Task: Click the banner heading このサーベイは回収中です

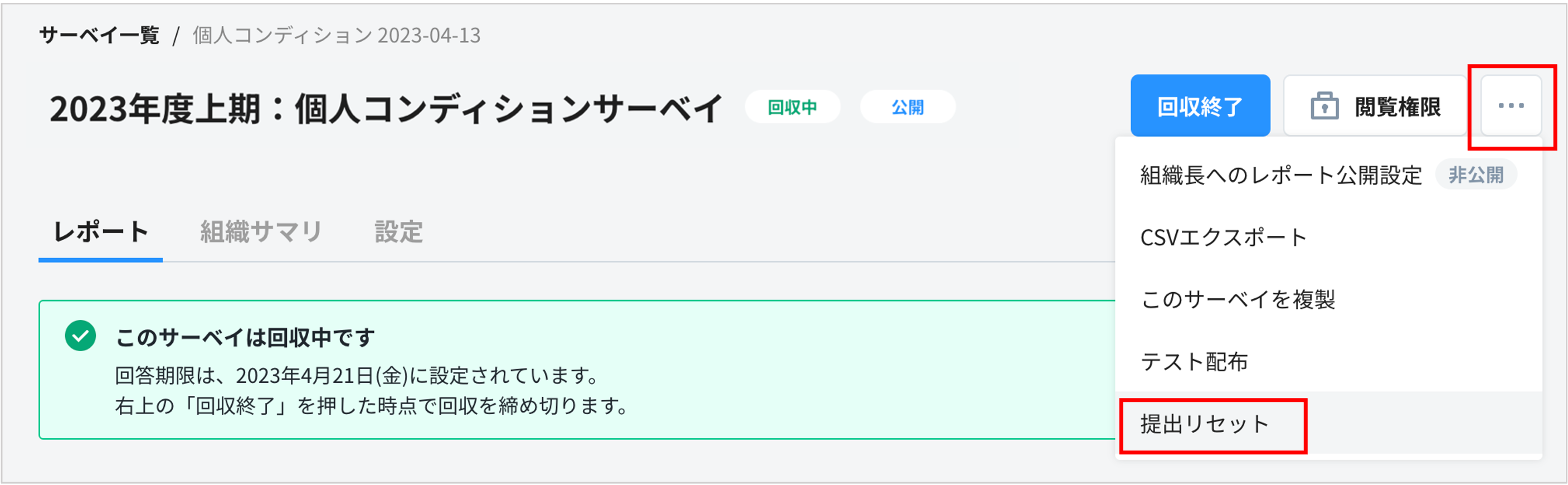Action: [245, 337]
